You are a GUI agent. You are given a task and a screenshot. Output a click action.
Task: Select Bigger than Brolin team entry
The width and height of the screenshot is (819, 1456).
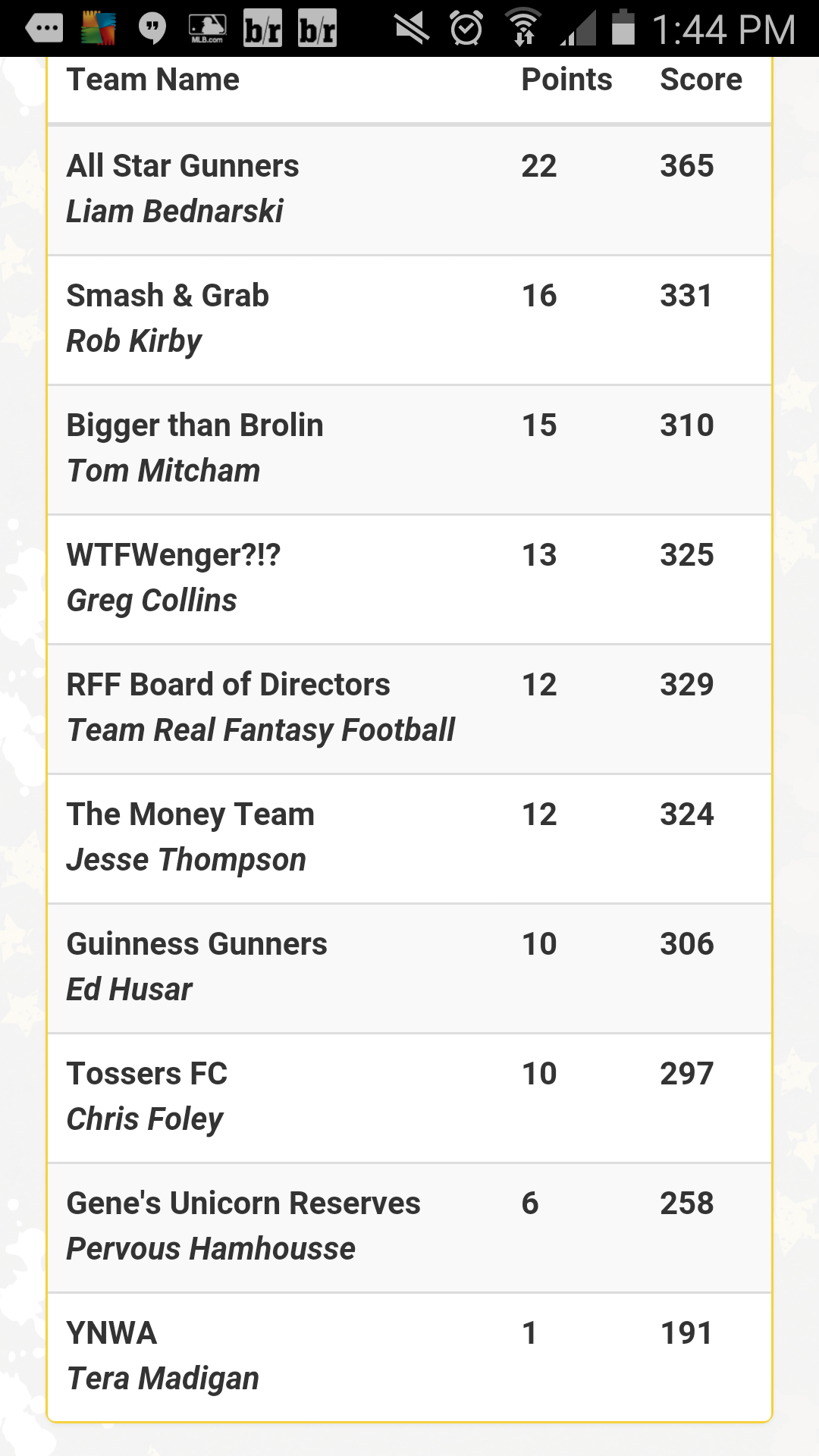[409, 450]
